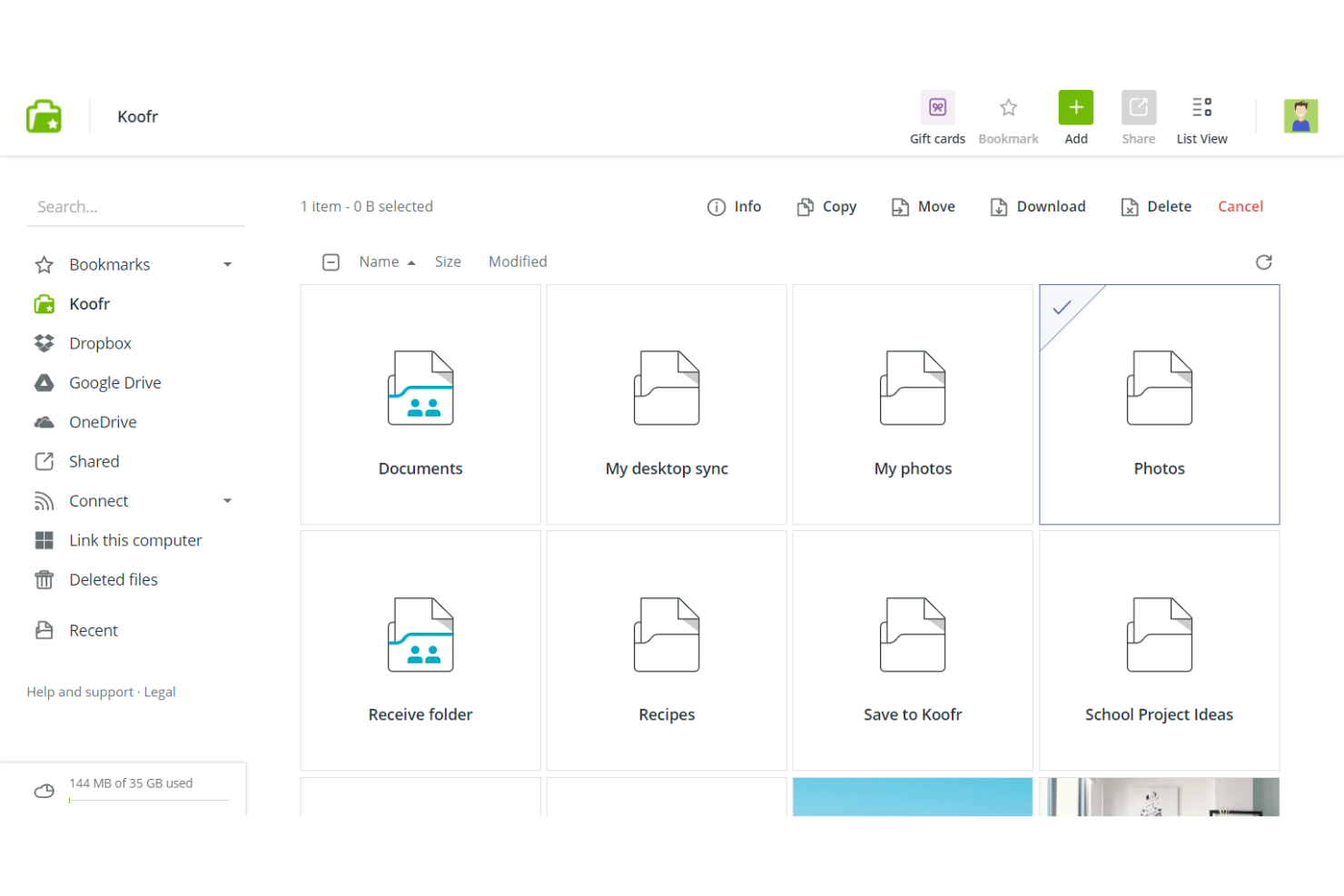Image resolution: width=1344 pixels, height=896 pixels.
Task: Click the selection checkbox next to Name
Action: (x=331, y=261)
